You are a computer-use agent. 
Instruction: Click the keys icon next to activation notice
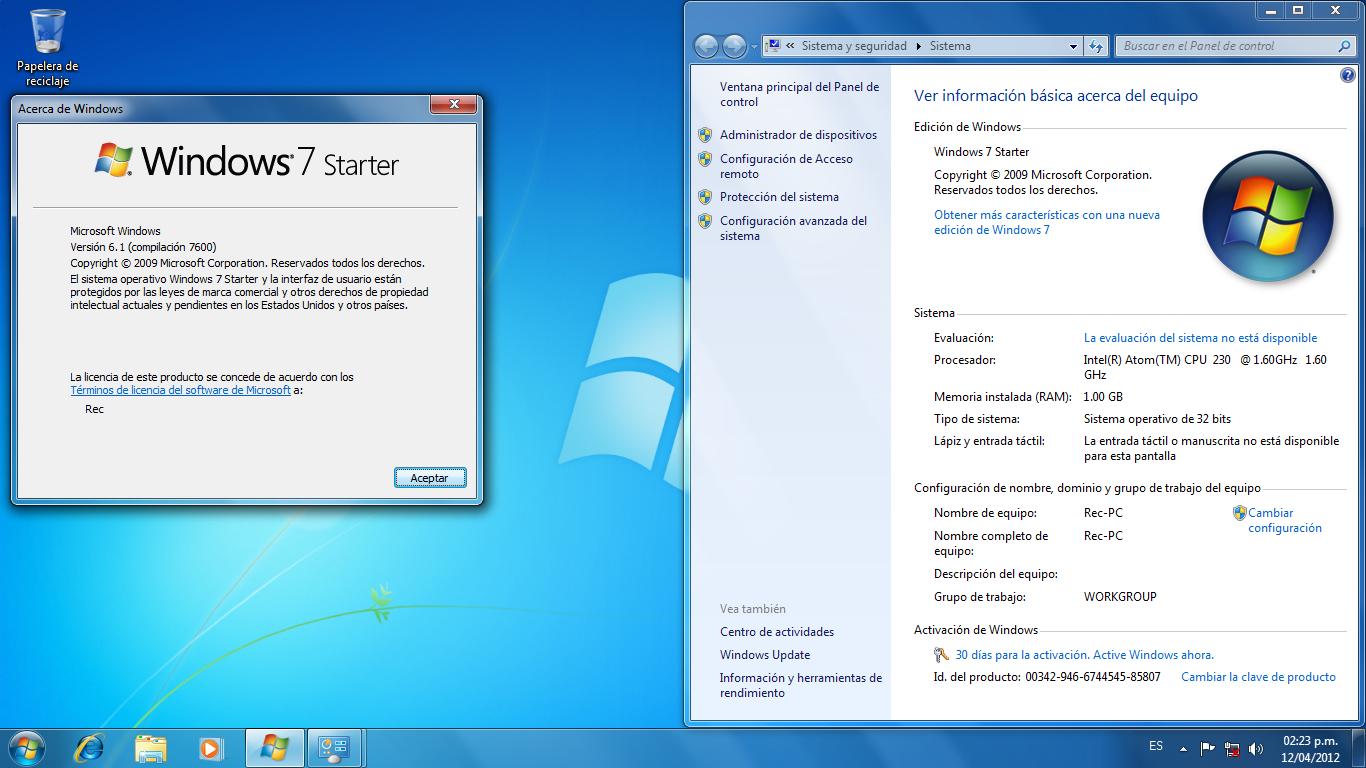click(x=941, y=655)
